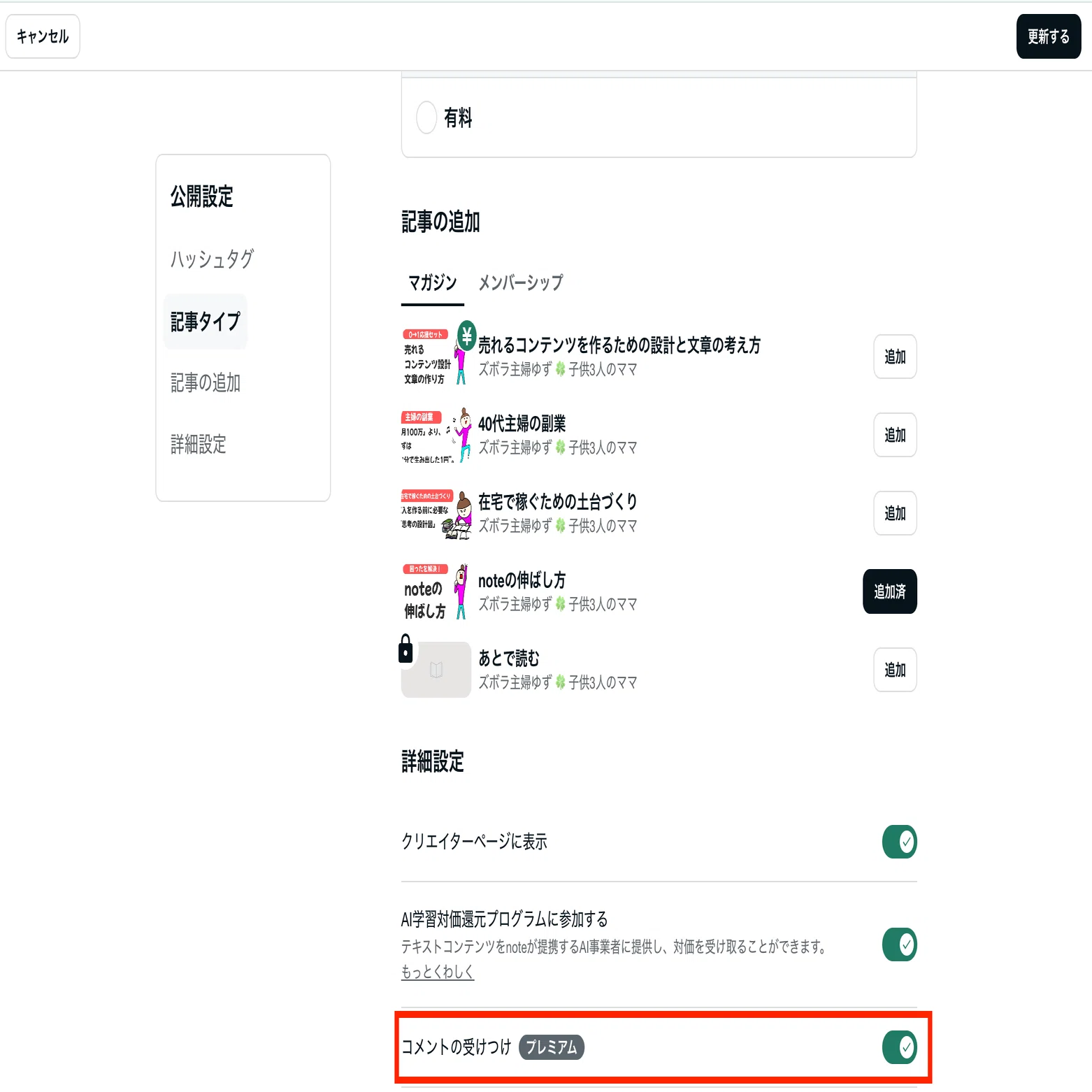Open 40代主婦の副業 magazine thumbnail
The height and width of the screenshot is (1092, 1092).
coord(436,435)
